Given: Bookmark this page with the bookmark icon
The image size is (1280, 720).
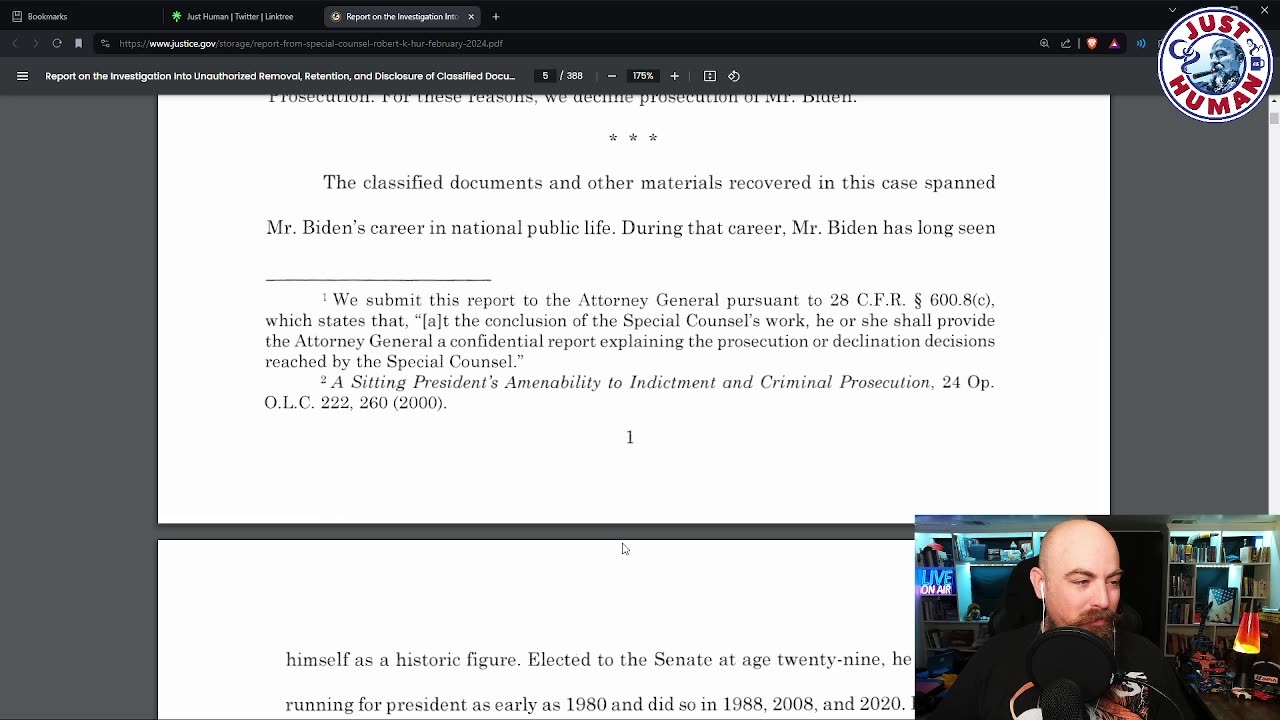Looking at the screenshot, I should pos(78,43).
